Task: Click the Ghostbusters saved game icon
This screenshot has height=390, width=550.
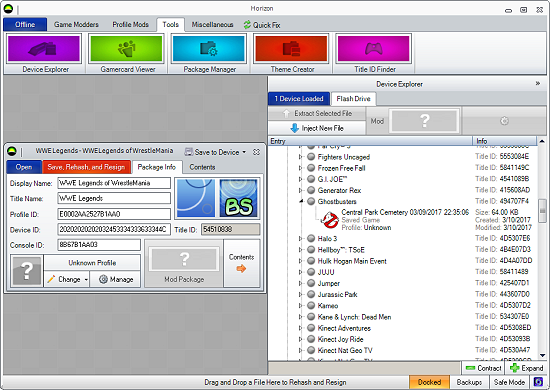Action: tap(329, 220)
